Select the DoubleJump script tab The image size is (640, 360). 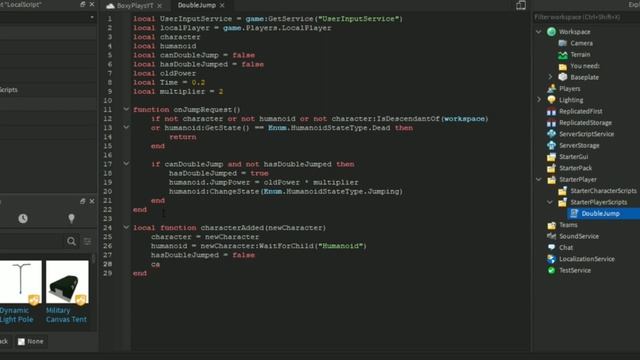tap(197, 5)
